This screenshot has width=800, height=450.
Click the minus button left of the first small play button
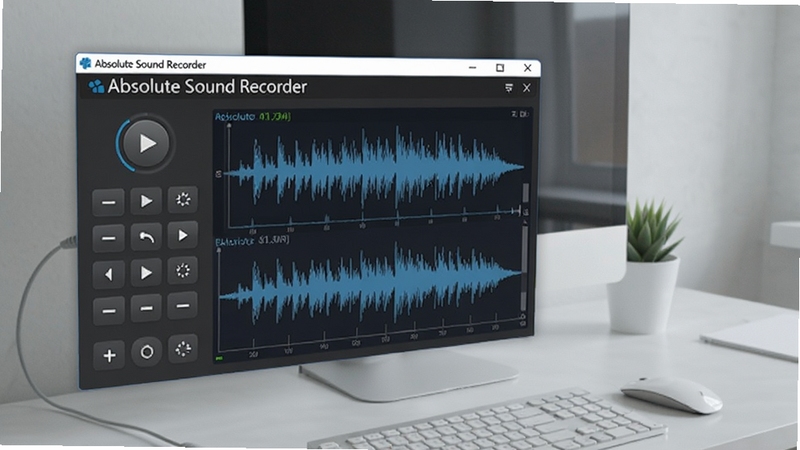(108, 203)
